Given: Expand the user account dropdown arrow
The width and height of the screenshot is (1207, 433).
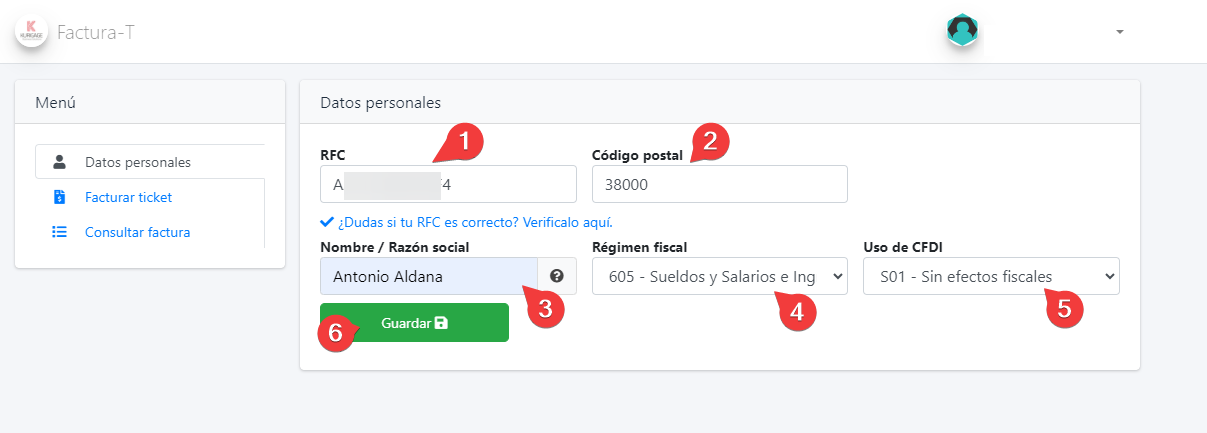Looking at the screenshot, I should pos(1120,32).
